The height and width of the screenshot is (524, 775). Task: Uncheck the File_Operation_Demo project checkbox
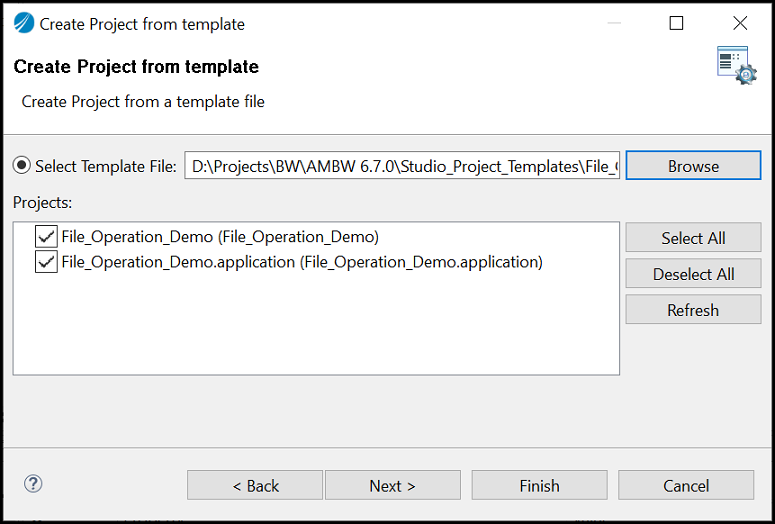(46, 237)
